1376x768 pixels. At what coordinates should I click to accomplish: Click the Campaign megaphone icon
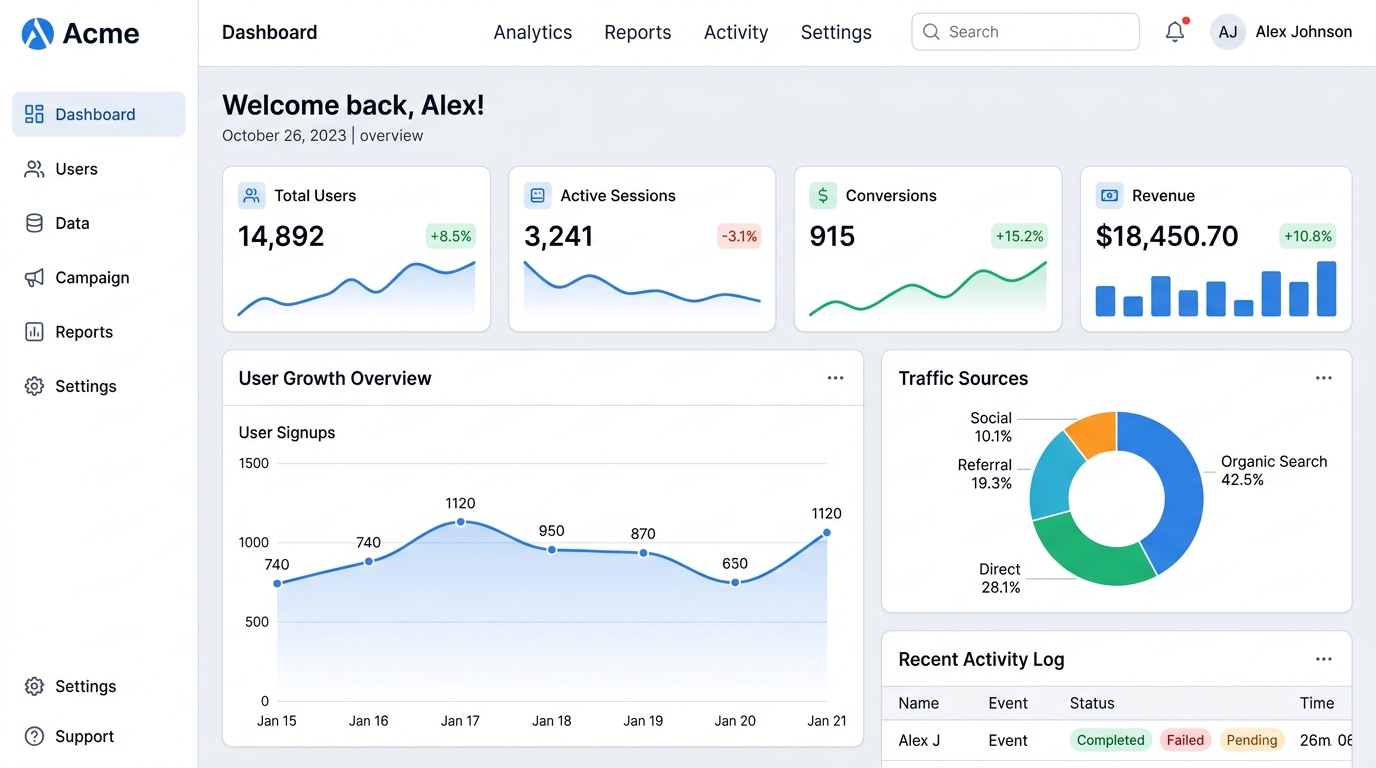(34, 278)
